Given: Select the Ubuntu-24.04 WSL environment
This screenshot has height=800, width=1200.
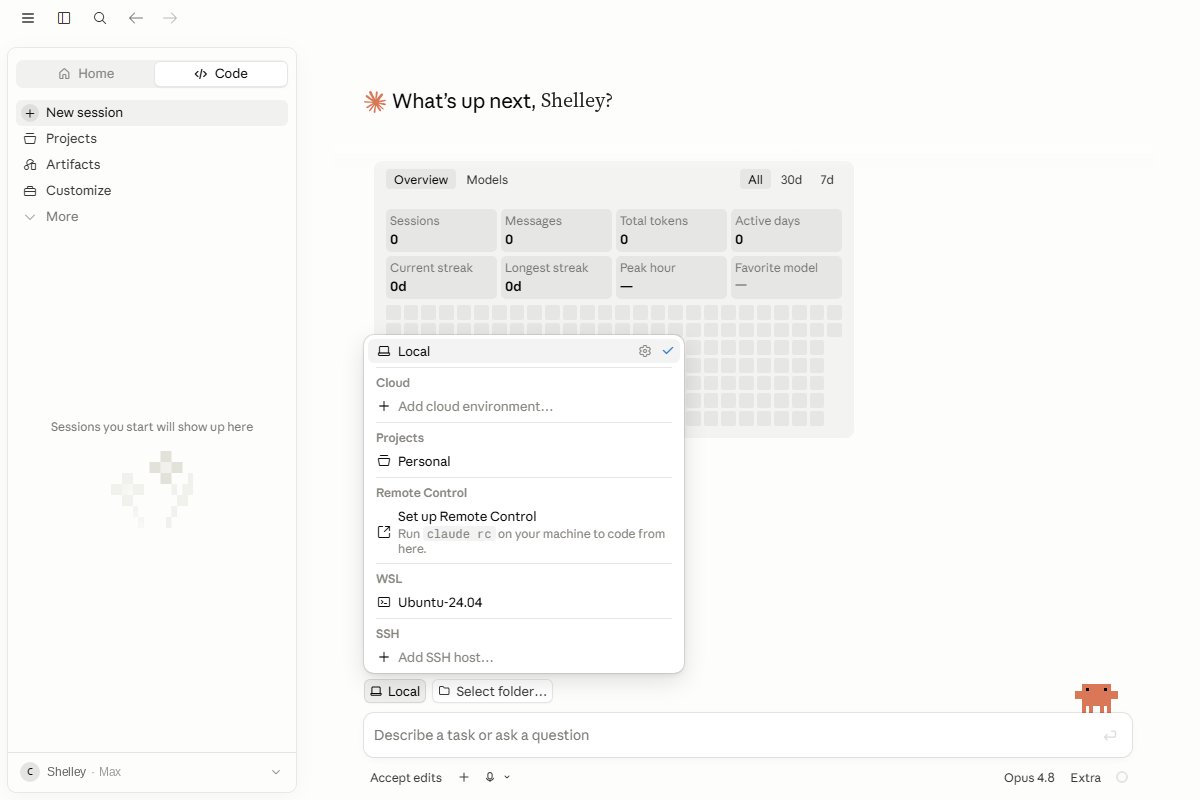Looking at the screenshot, I should 524,603.
